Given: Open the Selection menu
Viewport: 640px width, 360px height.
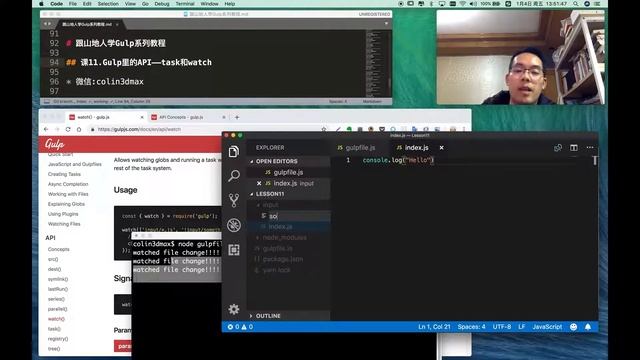Looking at the screenshot, I should point(108,4).
